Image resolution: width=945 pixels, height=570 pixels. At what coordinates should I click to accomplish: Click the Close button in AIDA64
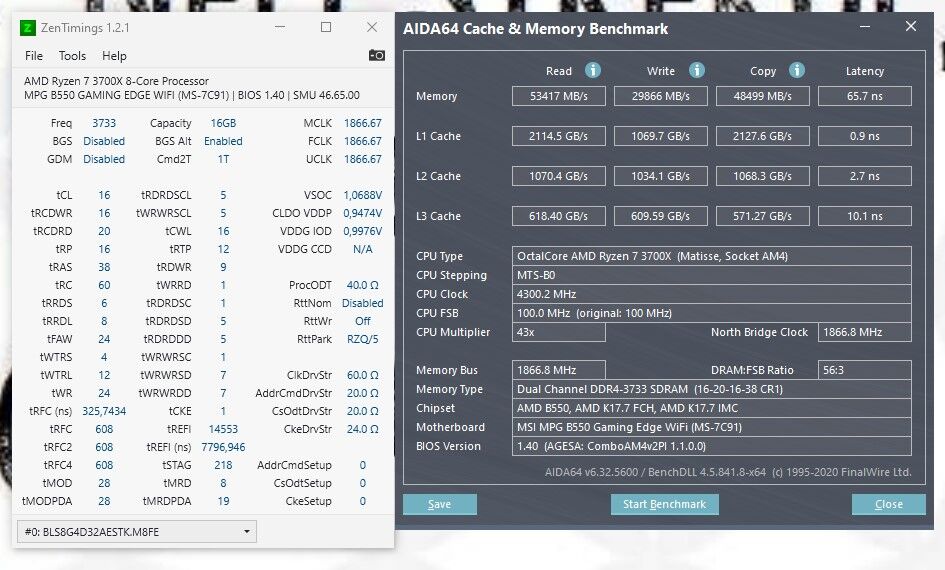(x=888, y=504)
